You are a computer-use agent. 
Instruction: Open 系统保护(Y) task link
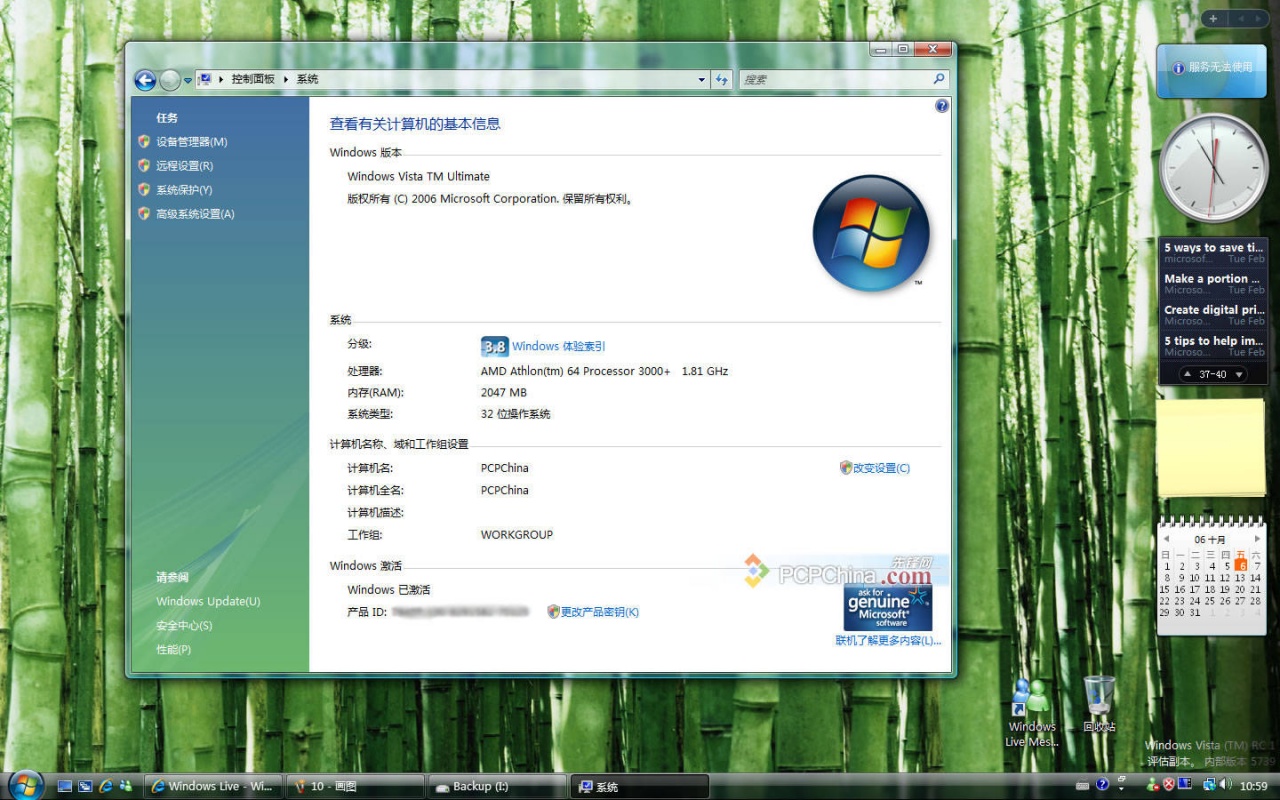184,190
